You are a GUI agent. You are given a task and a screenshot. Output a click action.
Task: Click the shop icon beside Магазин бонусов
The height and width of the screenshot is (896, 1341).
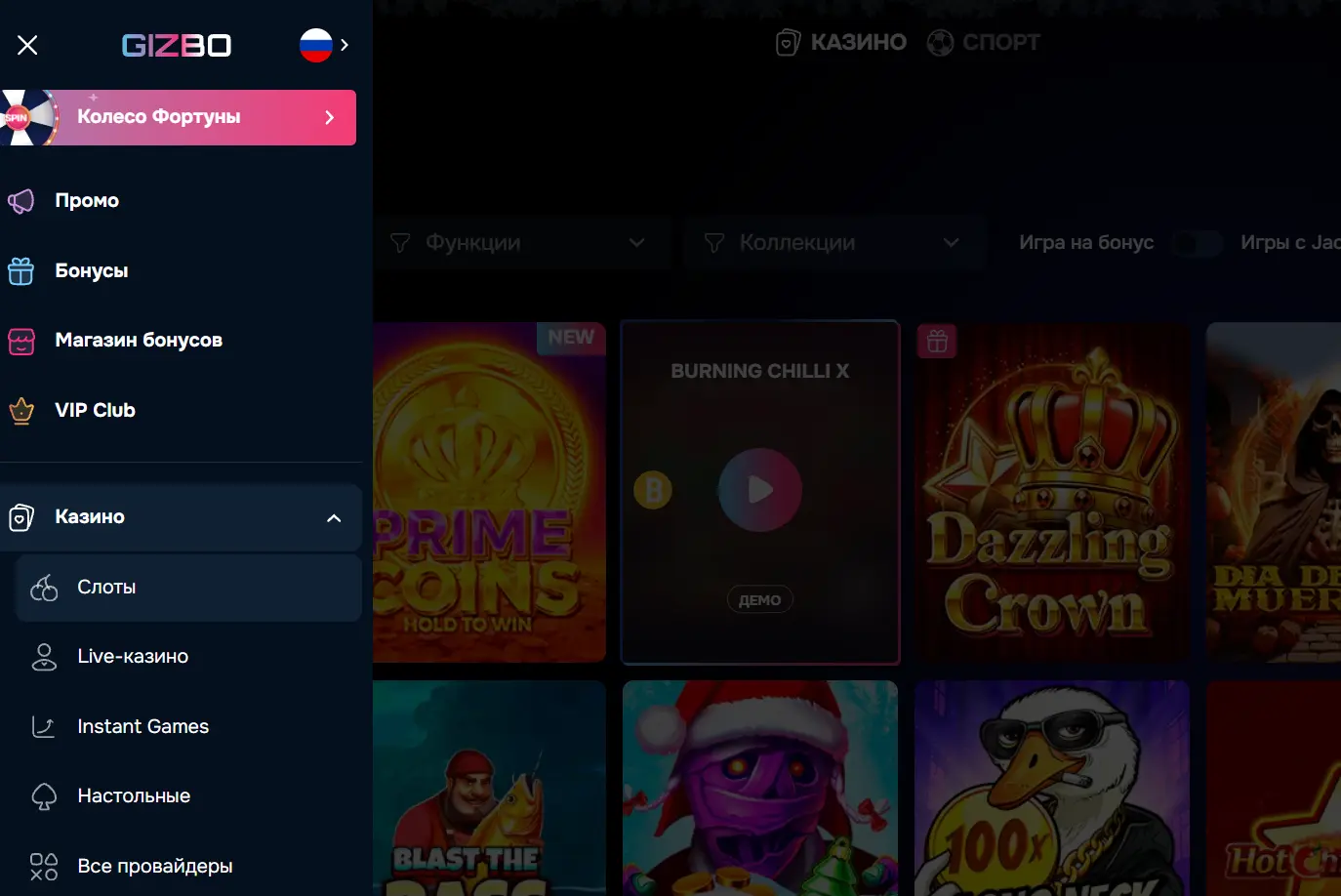(21, 341)
